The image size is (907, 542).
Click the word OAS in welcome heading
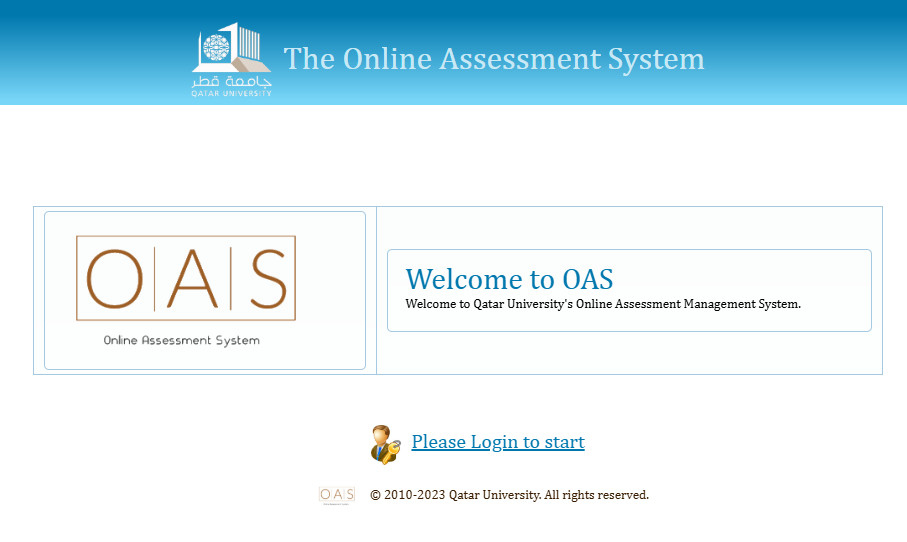point(587,279)
